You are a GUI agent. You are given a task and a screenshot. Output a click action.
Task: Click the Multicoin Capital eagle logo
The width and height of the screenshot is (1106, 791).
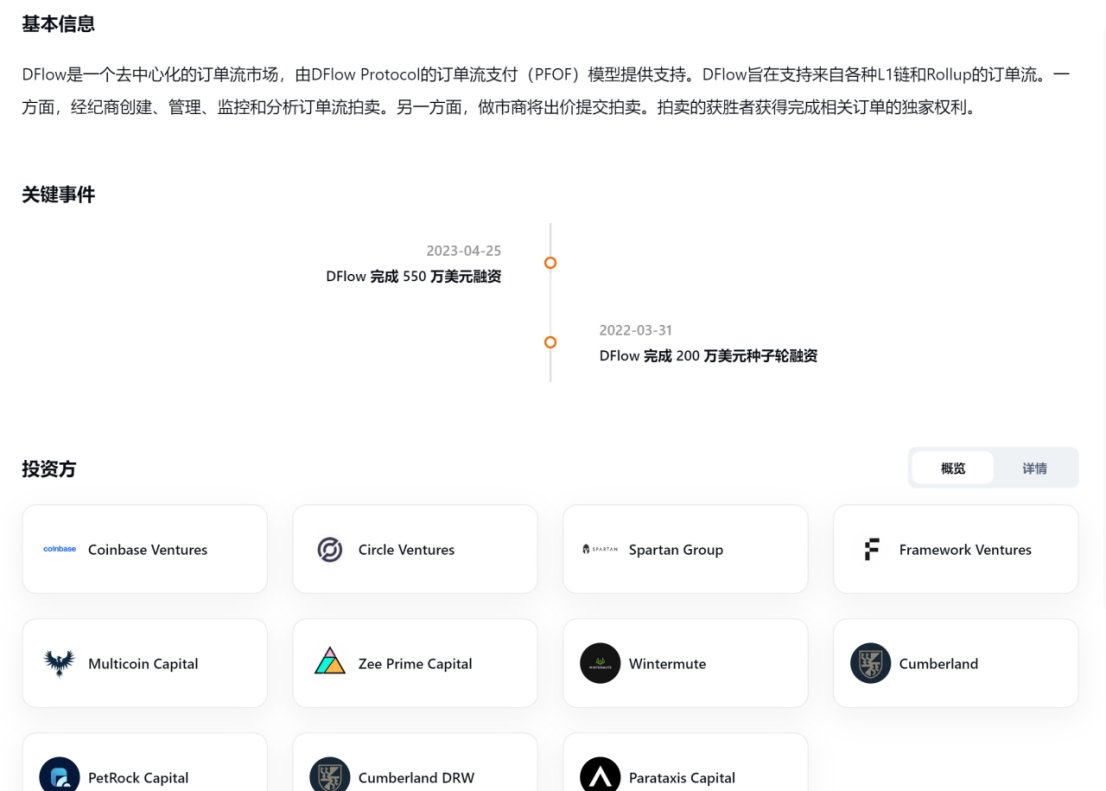(x=59, y=663)
